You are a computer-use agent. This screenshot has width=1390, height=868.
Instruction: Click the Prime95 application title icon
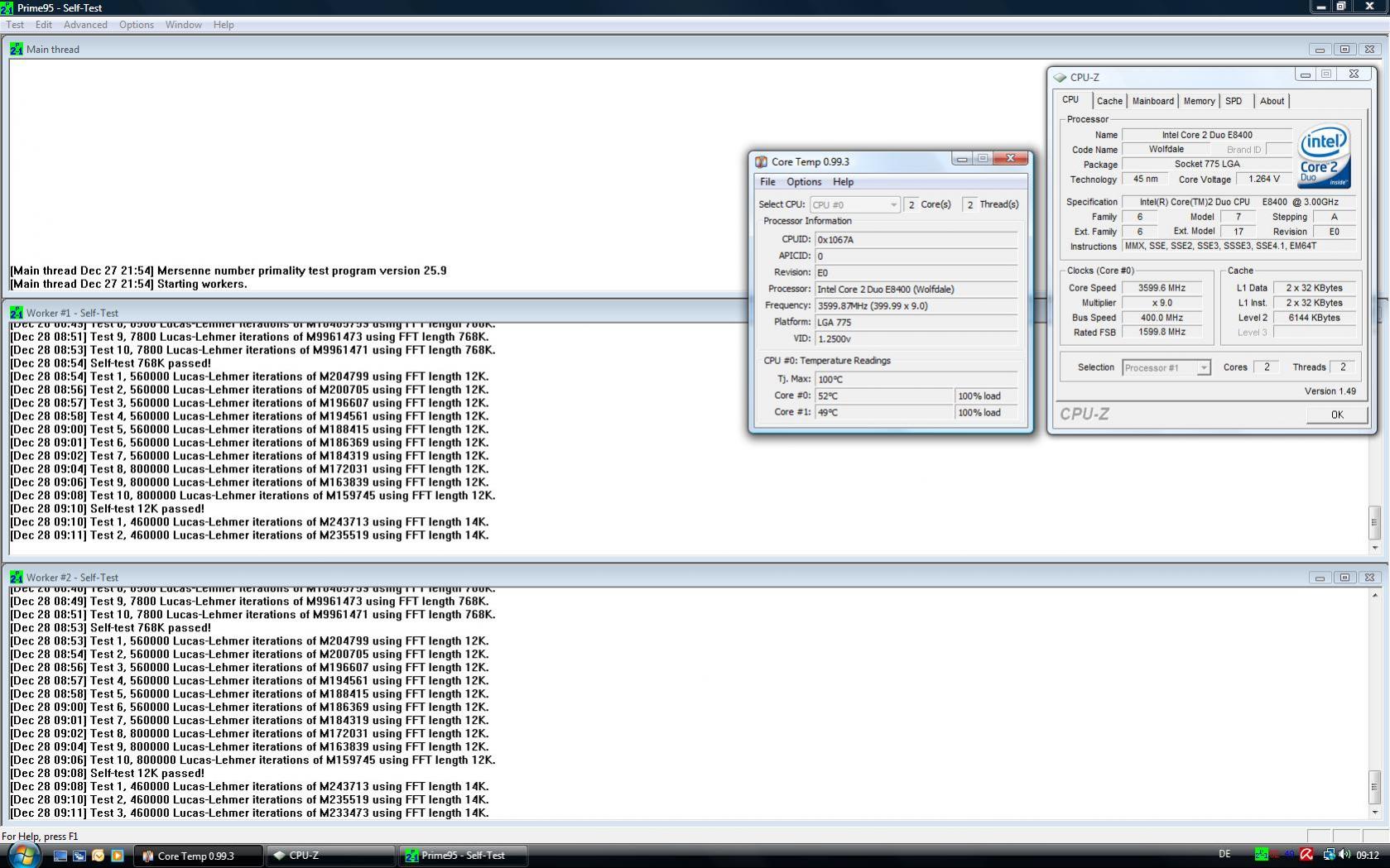(7, 7)
